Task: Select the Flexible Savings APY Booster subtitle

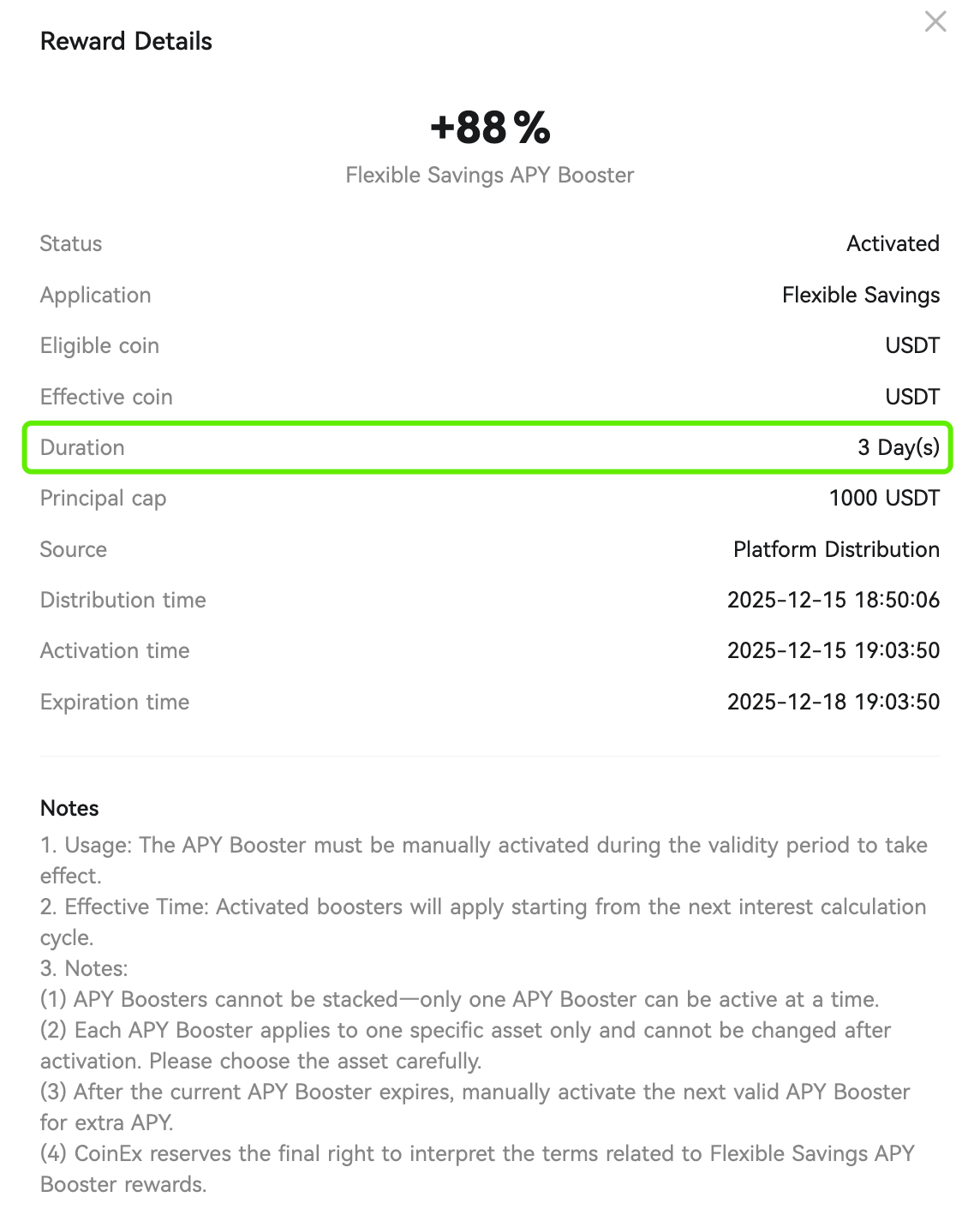Action: coord(490,175)
